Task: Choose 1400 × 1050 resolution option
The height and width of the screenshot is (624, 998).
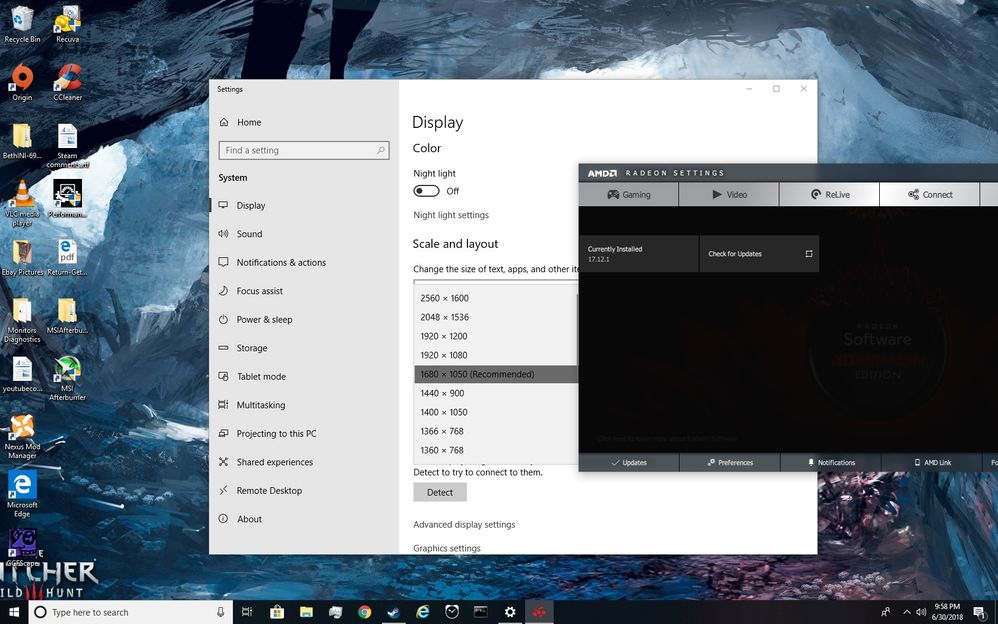Action: [496, 412]
